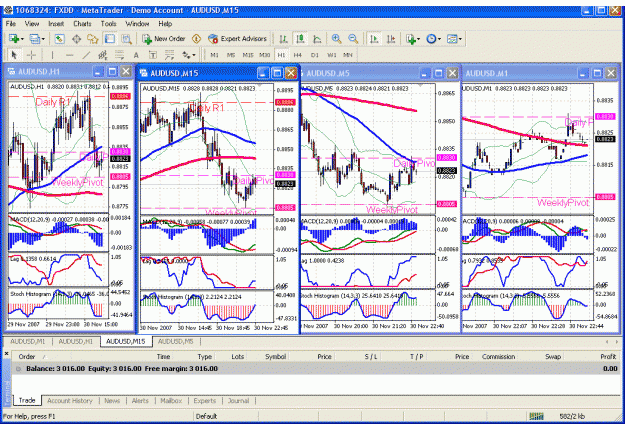Open the Market Watch panel icon
Screen dimensions: 625x424
click(x=60, y=39)
